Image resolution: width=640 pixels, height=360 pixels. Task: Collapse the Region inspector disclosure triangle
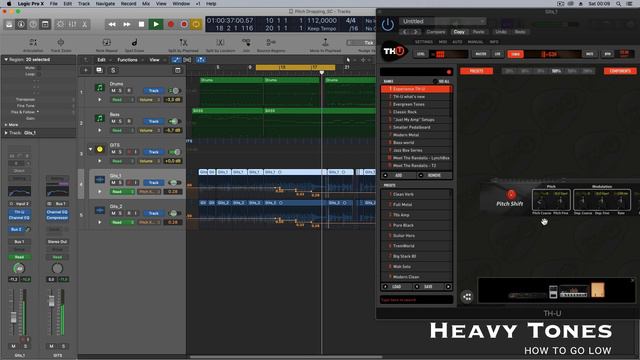6,60
